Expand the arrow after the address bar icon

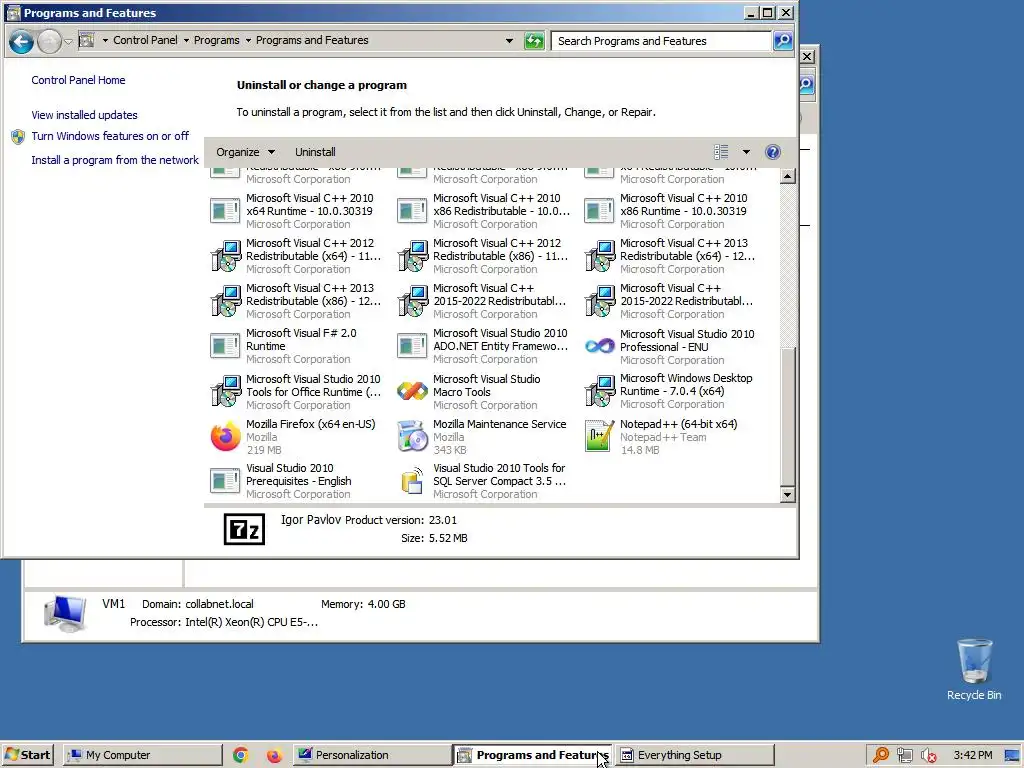click(105, 40)
